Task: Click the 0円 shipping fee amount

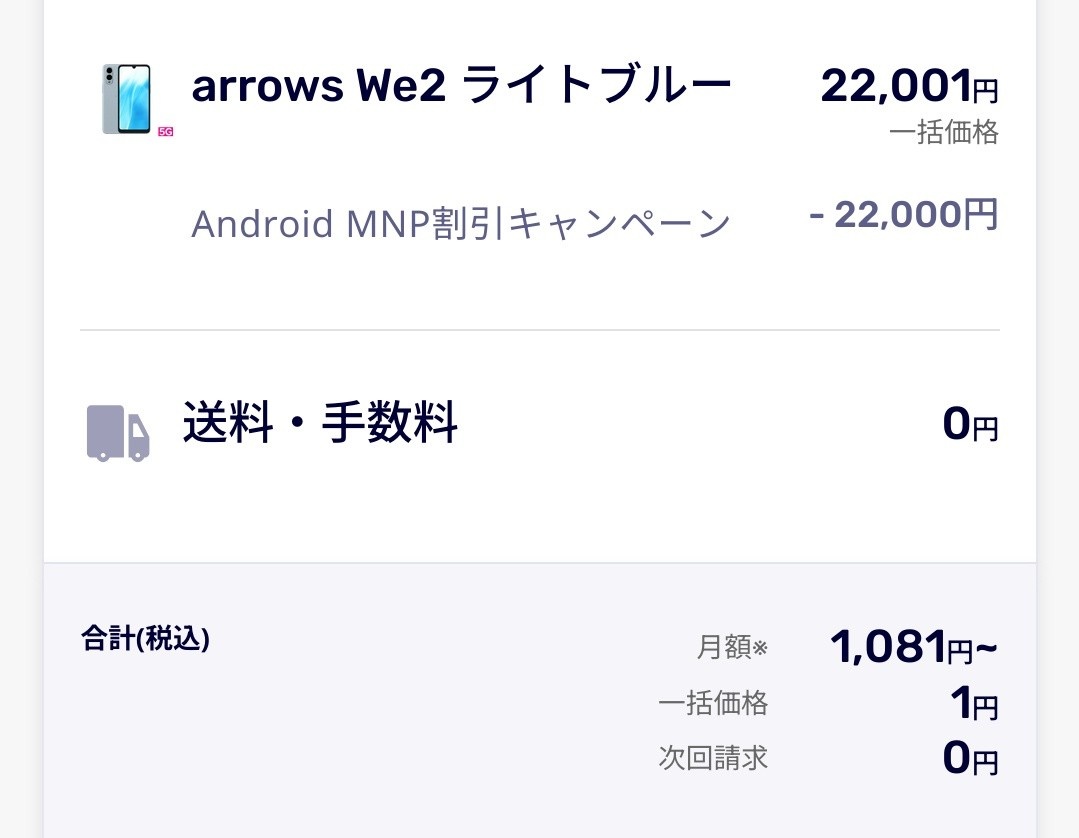Action: point(969,425)
